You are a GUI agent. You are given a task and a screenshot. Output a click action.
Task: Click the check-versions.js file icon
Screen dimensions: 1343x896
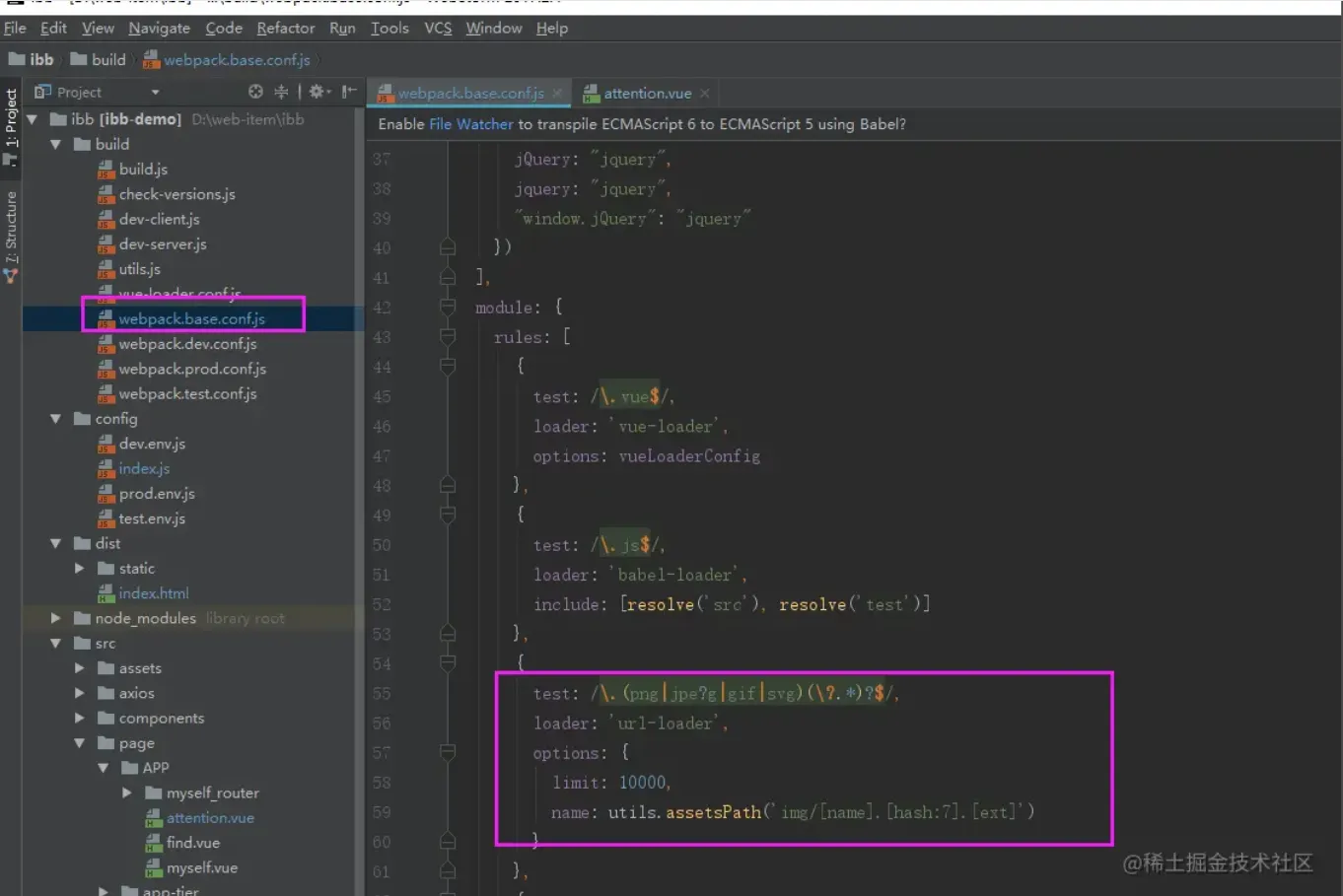click(106, 194)
